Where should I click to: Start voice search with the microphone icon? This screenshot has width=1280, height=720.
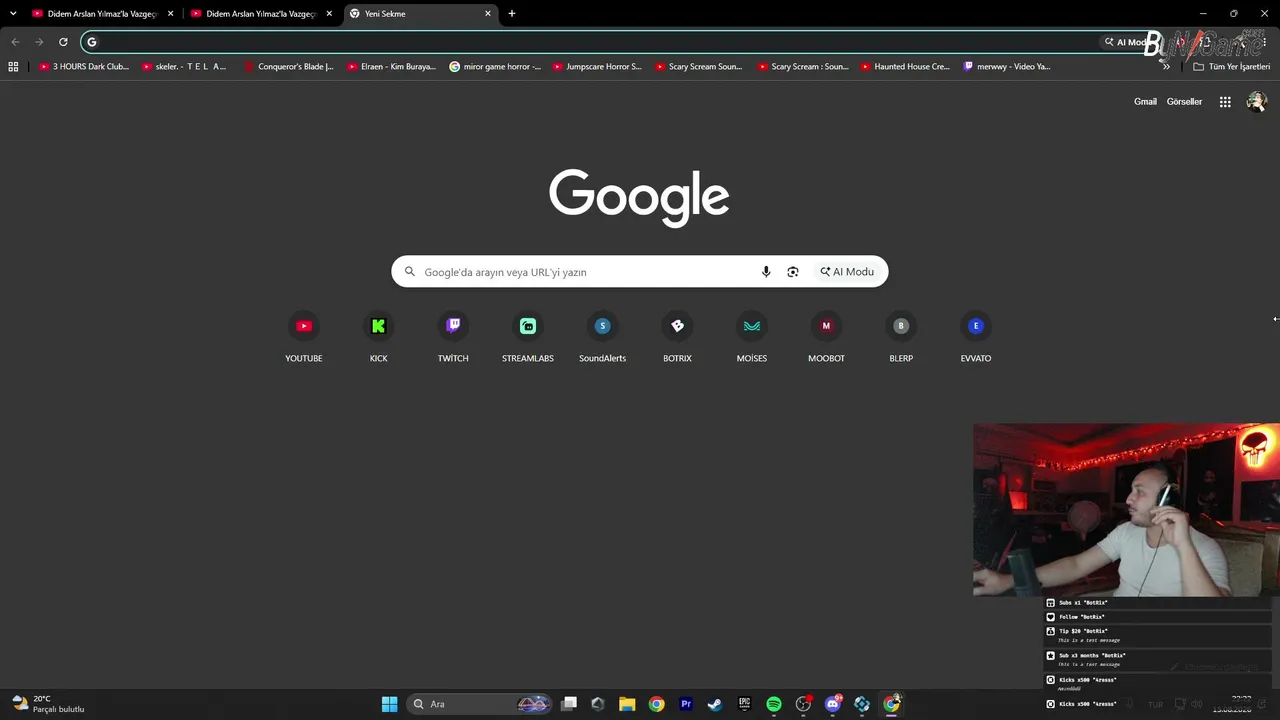766,272
